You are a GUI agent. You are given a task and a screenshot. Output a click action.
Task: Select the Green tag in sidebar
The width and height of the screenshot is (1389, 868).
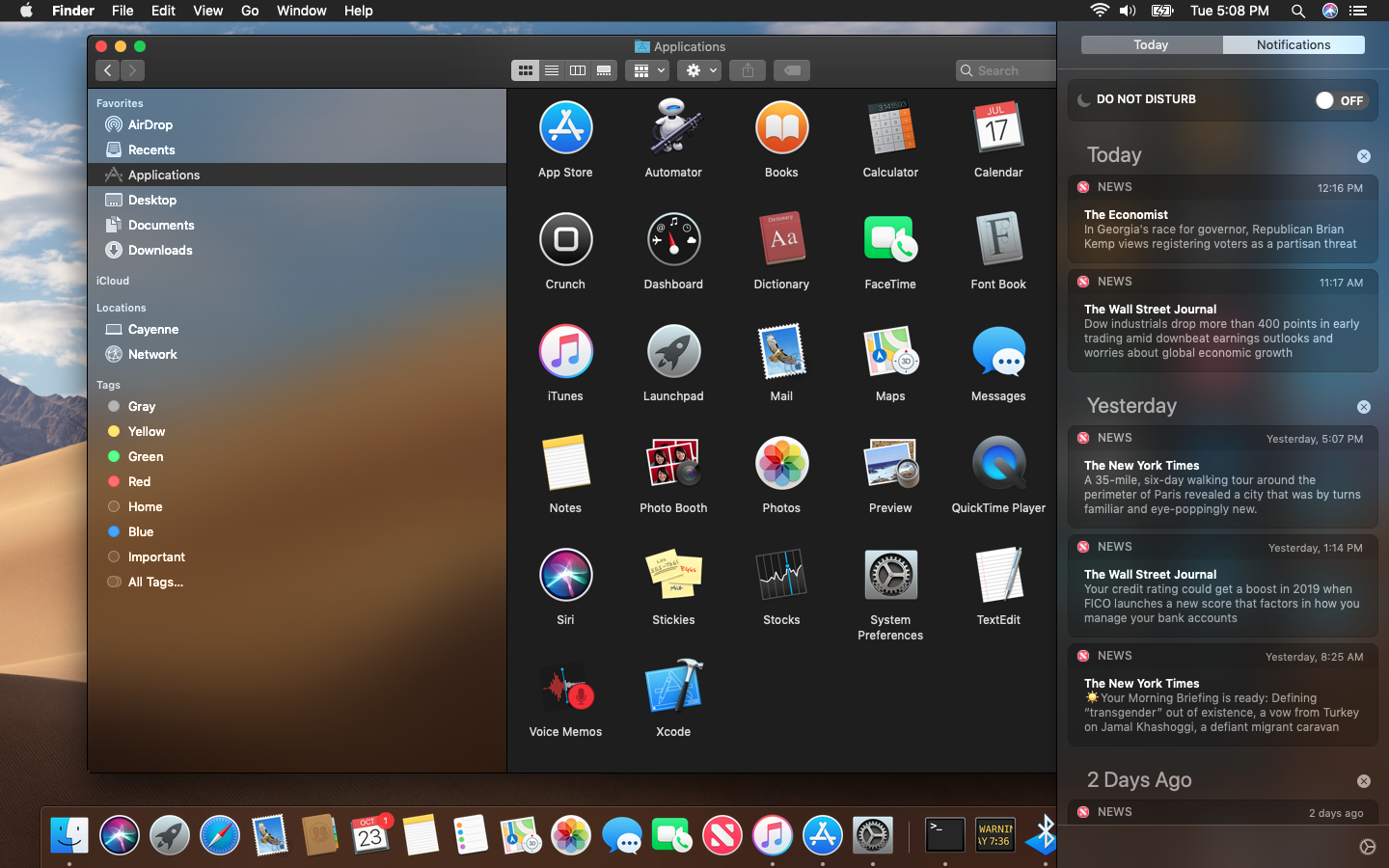146,456
